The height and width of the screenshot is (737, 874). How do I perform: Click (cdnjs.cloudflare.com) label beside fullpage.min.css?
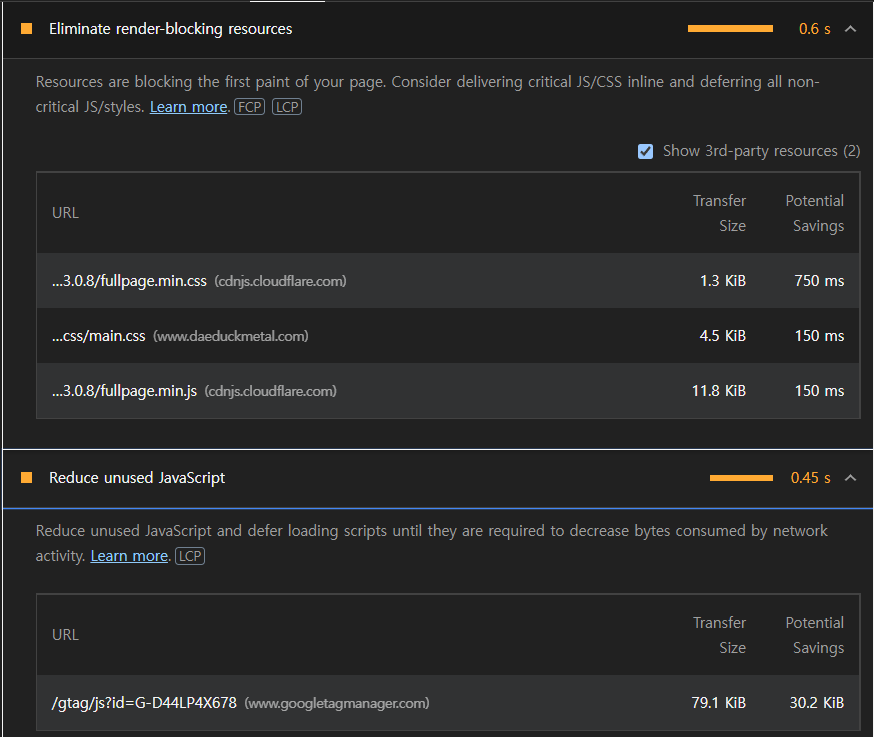(280, 281)
